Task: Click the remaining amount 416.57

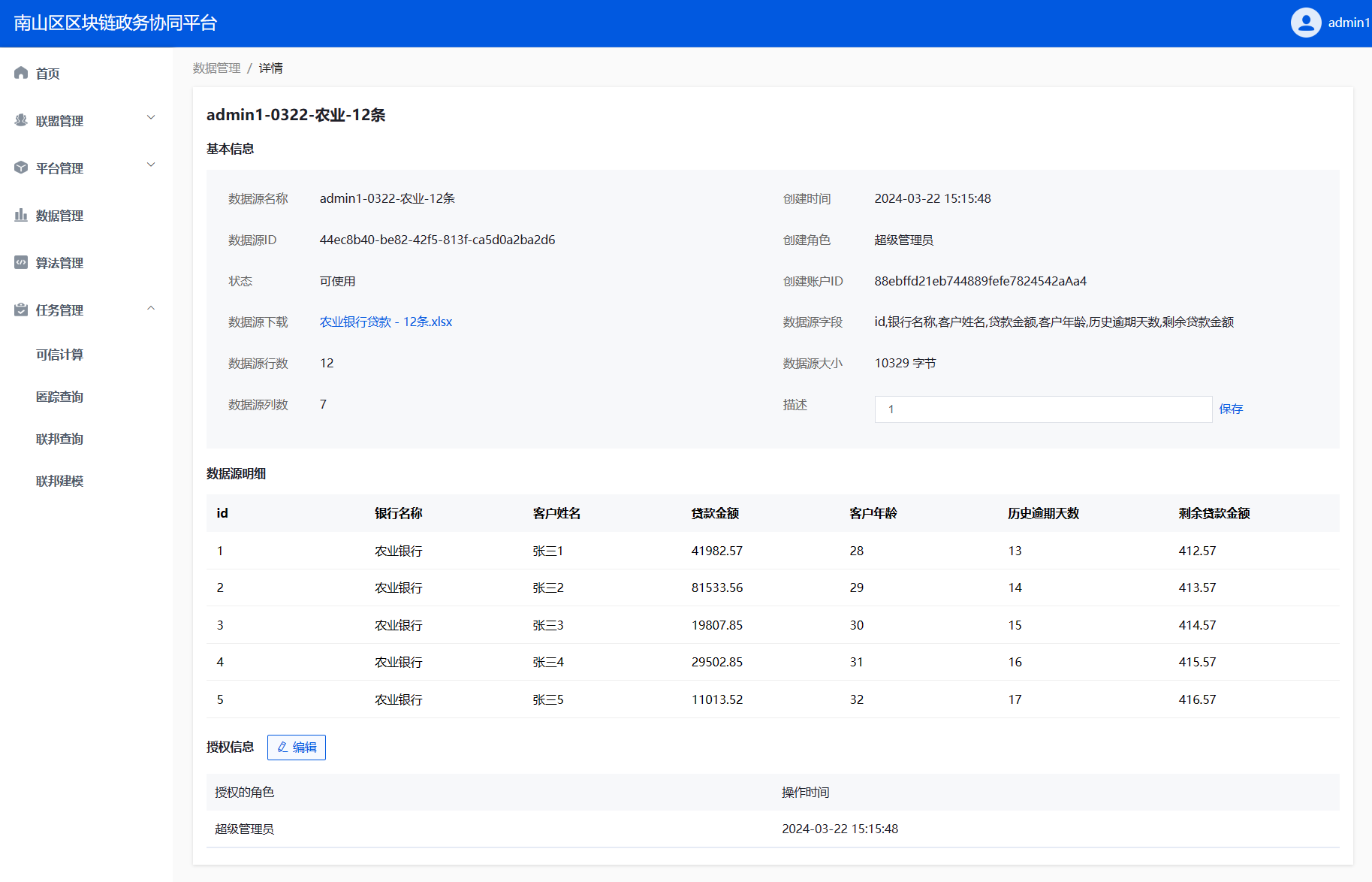Action: pos(1197,699)
